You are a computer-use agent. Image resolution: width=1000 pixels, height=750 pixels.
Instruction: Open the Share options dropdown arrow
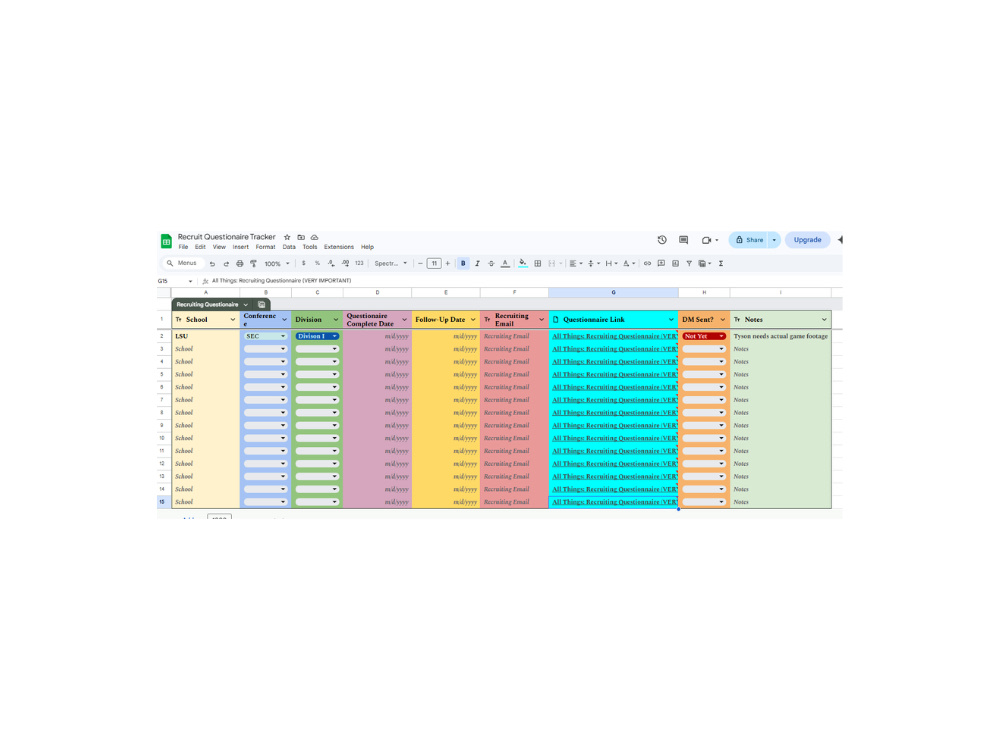(774, 240)
